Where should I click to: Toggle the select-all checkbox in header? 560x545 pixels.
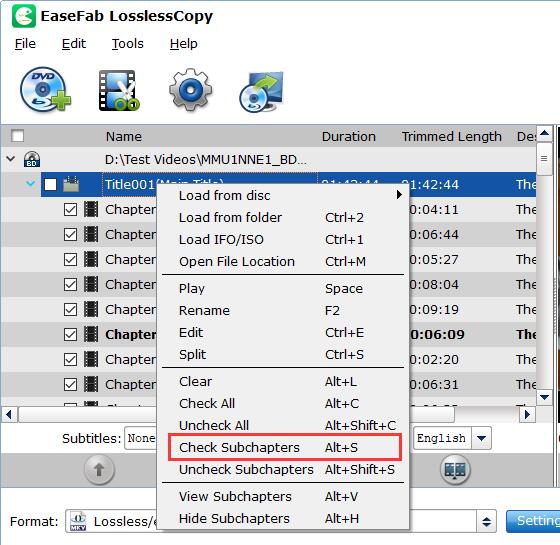(x=18, y=136)
